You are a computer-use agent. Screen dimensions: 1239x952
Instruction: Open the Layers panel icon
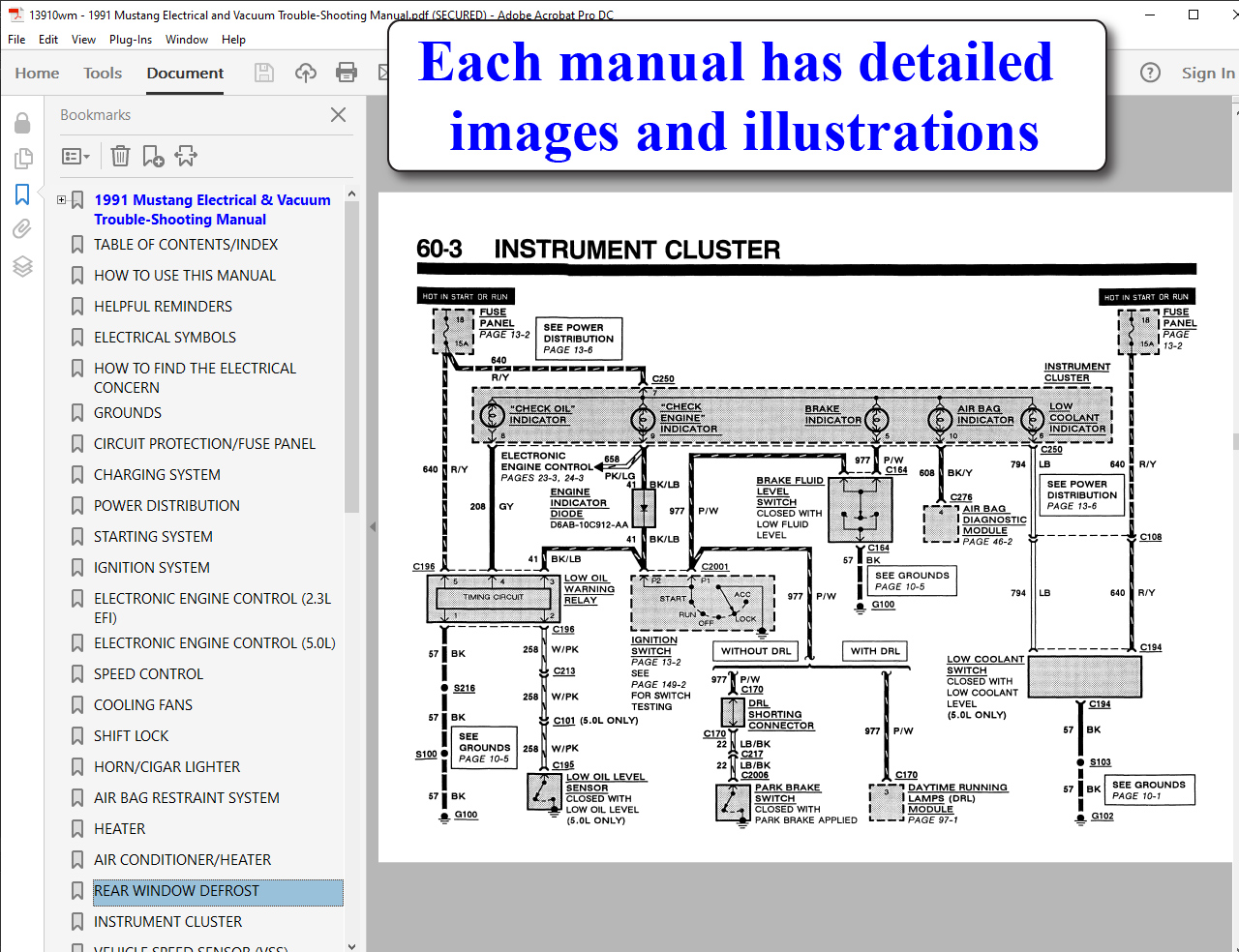pos(22,266)
